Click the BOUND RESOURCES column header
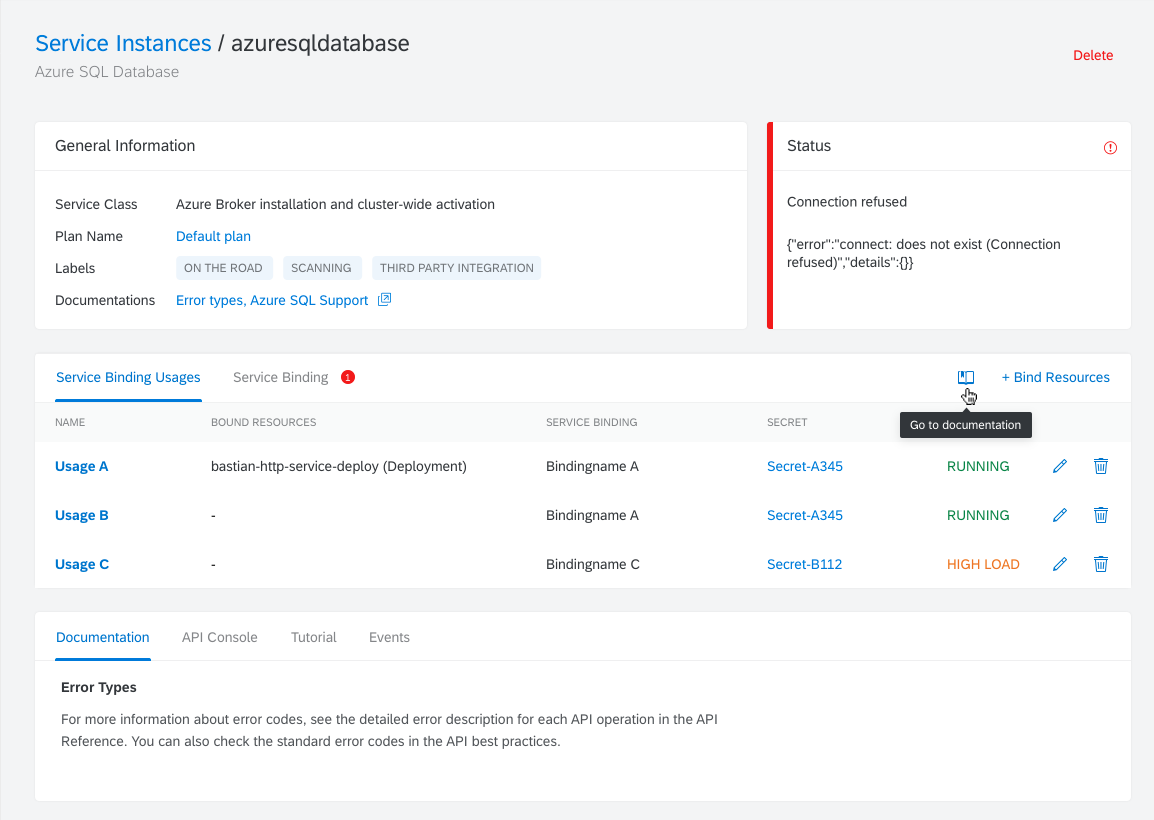 [x=263, y=423]
